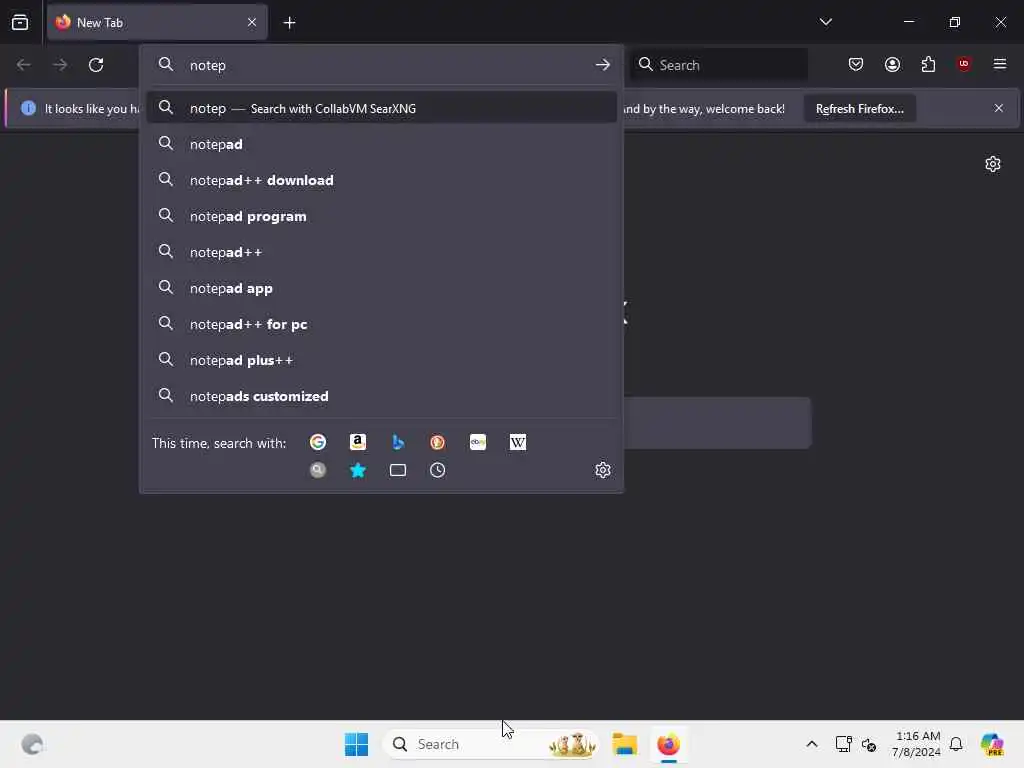Click the network display tray icon
The height and width of the screenshot is (768, 1024).
843,744
